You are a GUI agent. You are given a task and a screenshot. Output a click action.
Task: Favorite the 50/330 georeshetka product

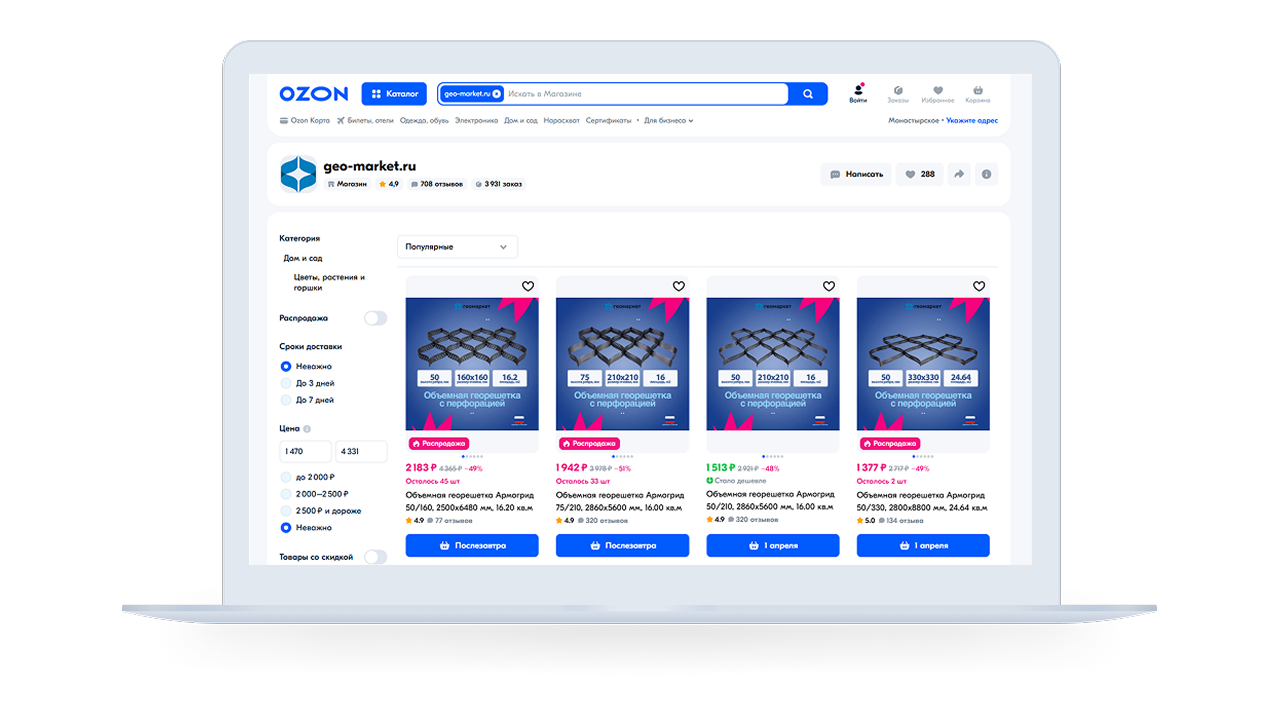(979, 286)
